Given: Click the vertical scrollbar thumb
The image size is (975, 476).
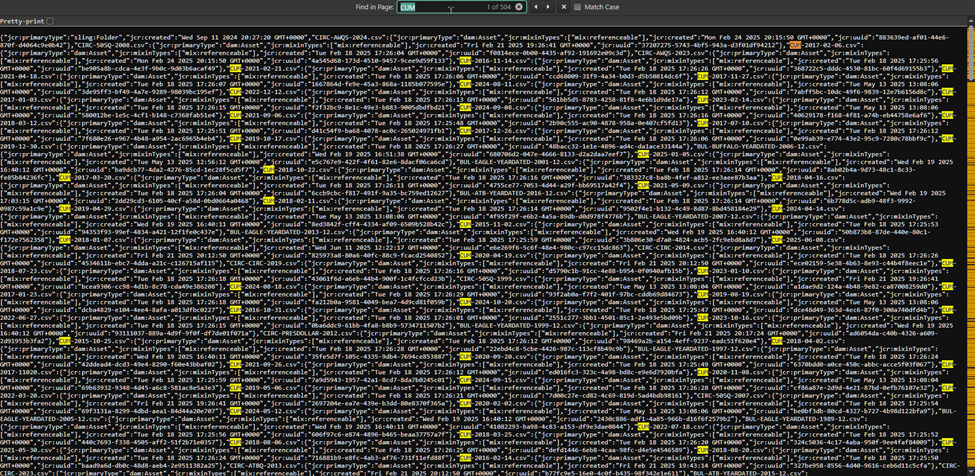Looking at the screenshot, I should 971,53.
